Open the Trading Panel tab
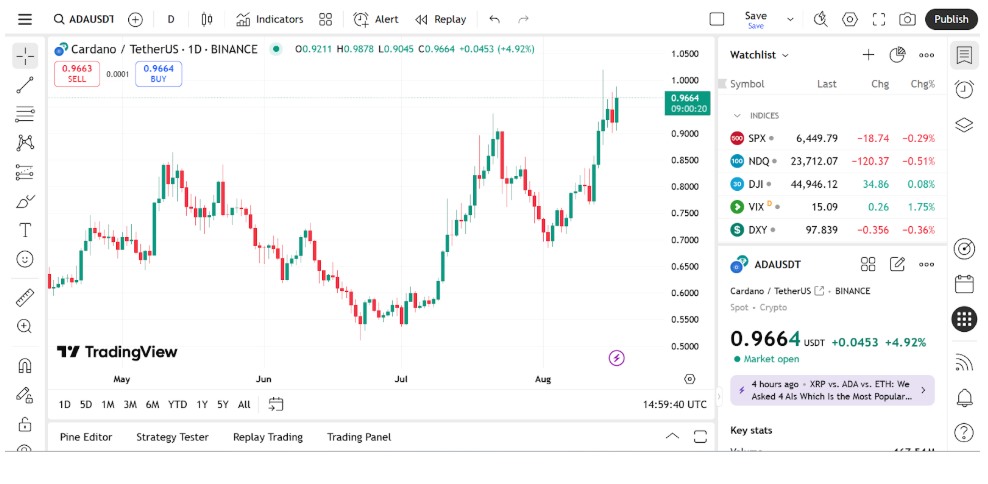This screenshot has width=988, height=484. point(359,437)
